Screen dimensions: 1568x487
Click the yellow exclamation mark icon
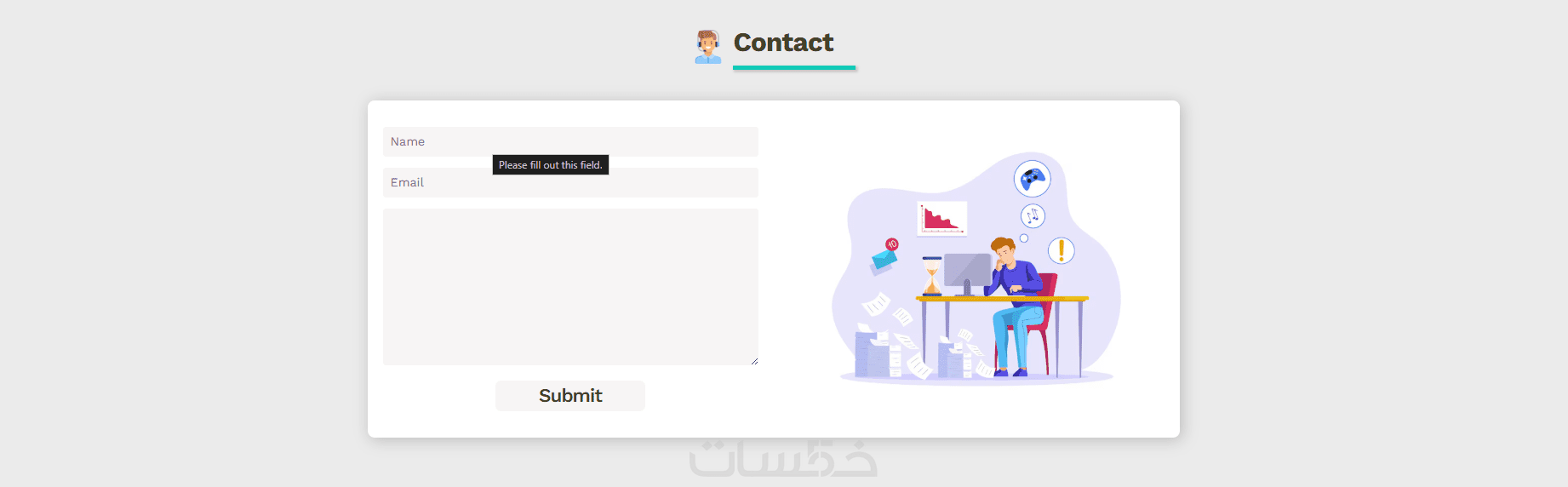click(x=1062, y=250)
